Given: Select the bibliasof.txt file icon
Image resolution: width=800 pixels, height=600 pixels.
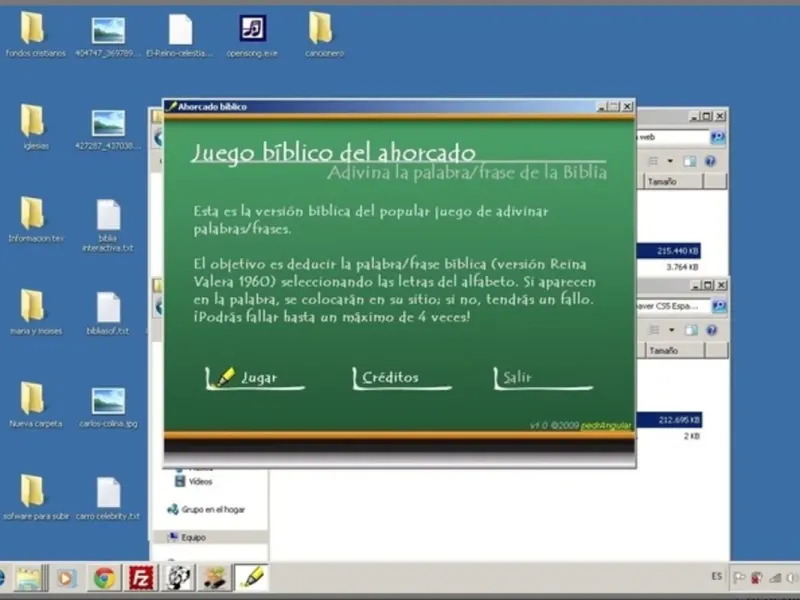Looking at the screenshot, I should click(108, 312).
